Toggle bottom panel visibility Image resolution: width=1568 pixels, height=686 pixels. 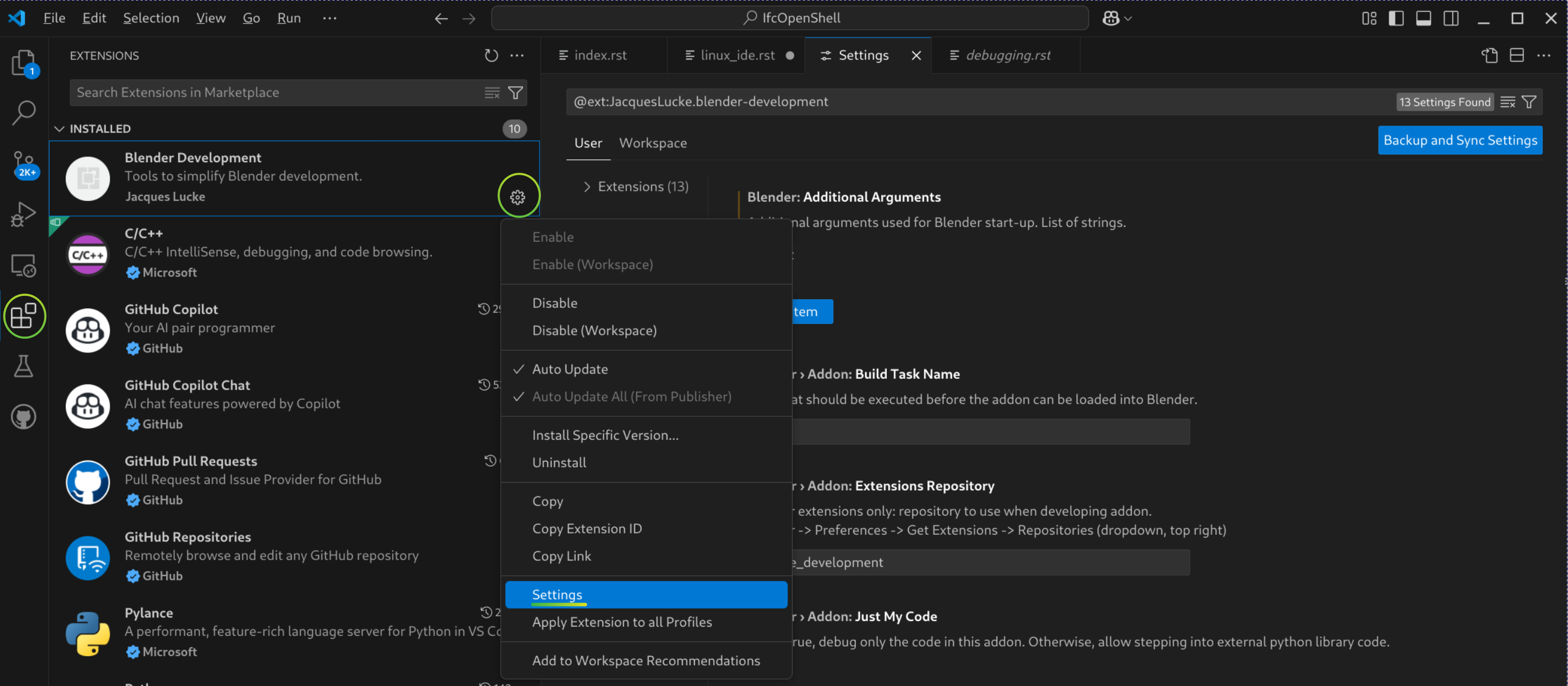1424,18
